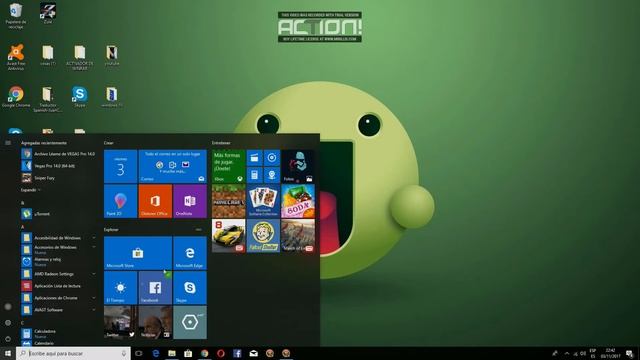This screenshot has width=640, height=360.
Task: Select the Recycle Bin desktop icon
Action: (x=16, y=16)
